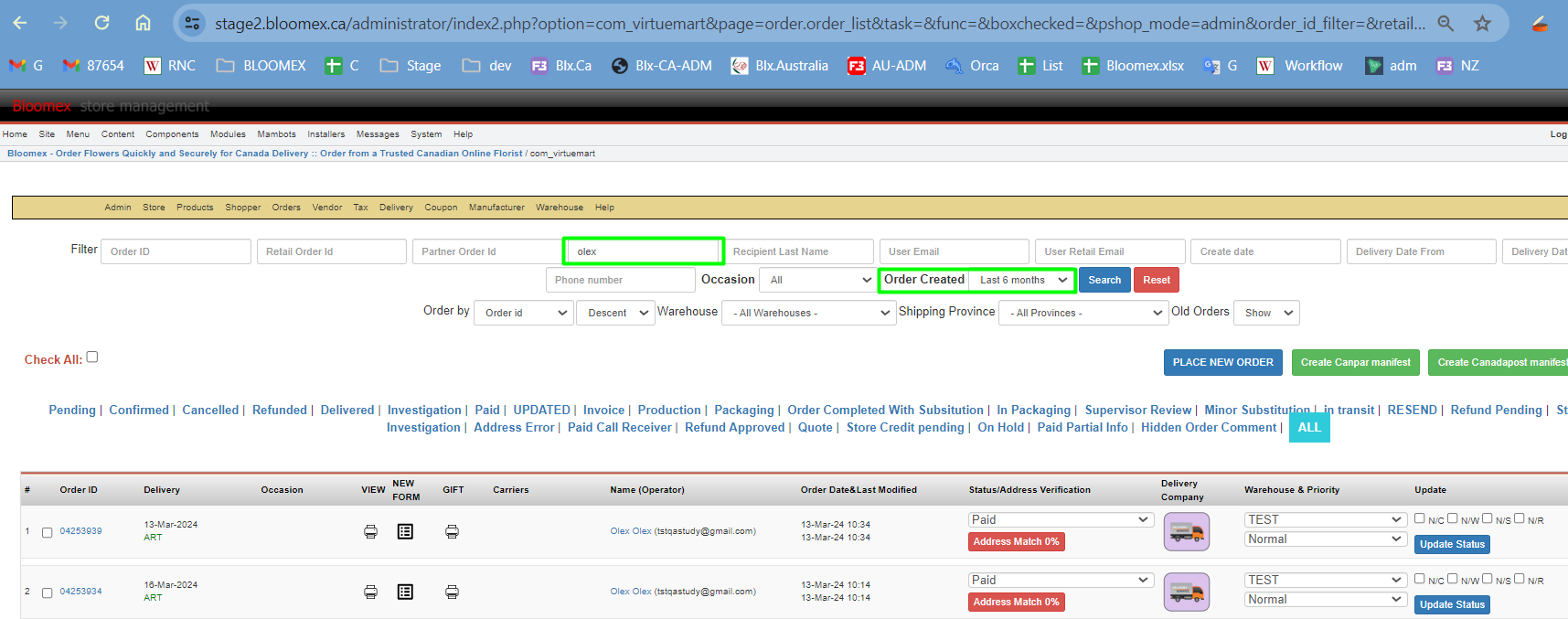
Task: Open NEW FORM icon for order 04253939
Action: (405, 531)
